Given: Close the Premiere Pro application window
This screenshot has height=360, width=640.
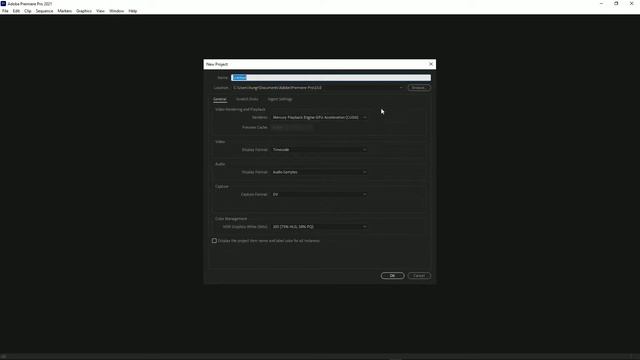Looking at the screenshot, I should 631,3.
